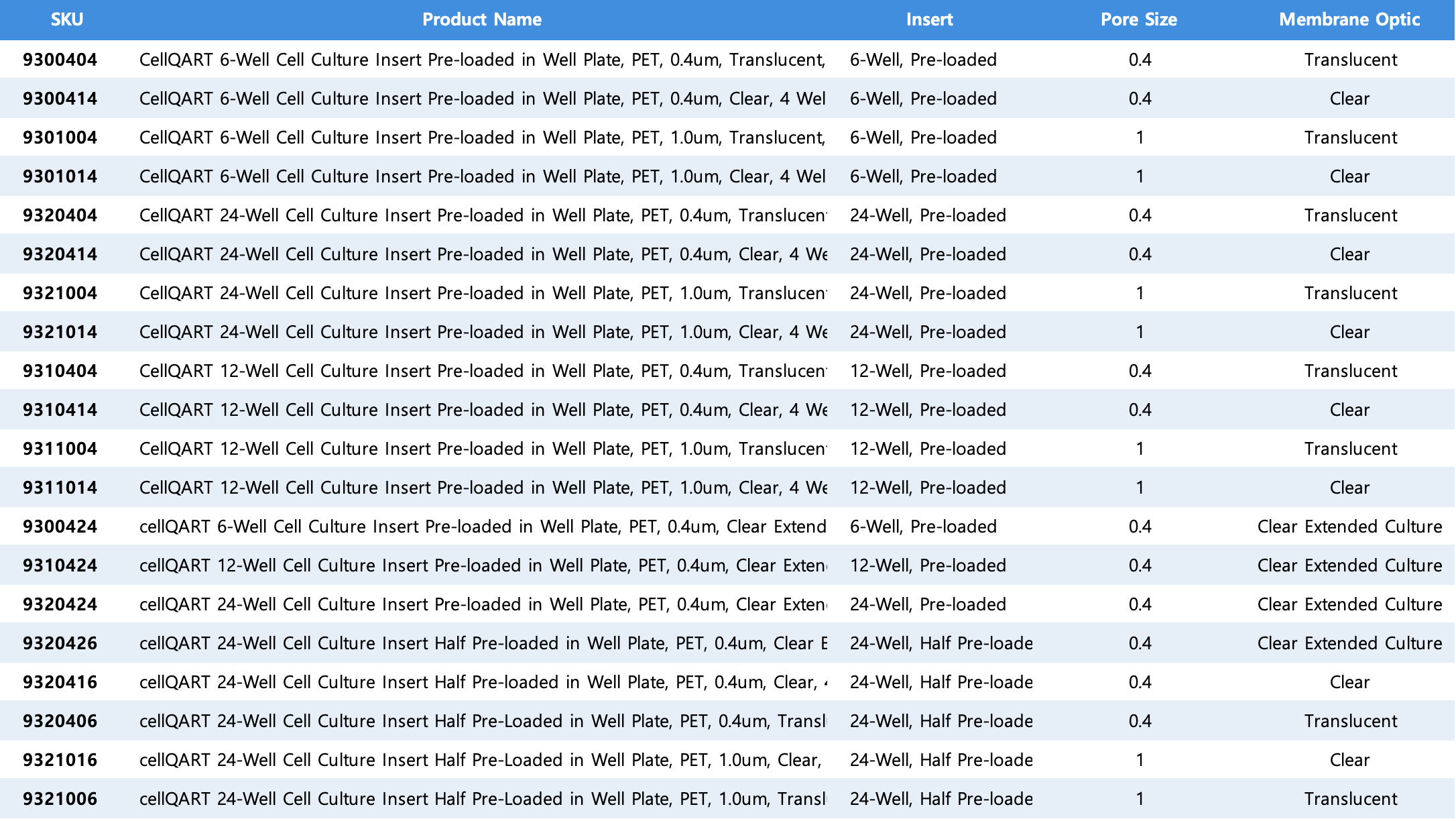
Task: Click product name for SKU 9310404
Action: [x=483, y=371]
